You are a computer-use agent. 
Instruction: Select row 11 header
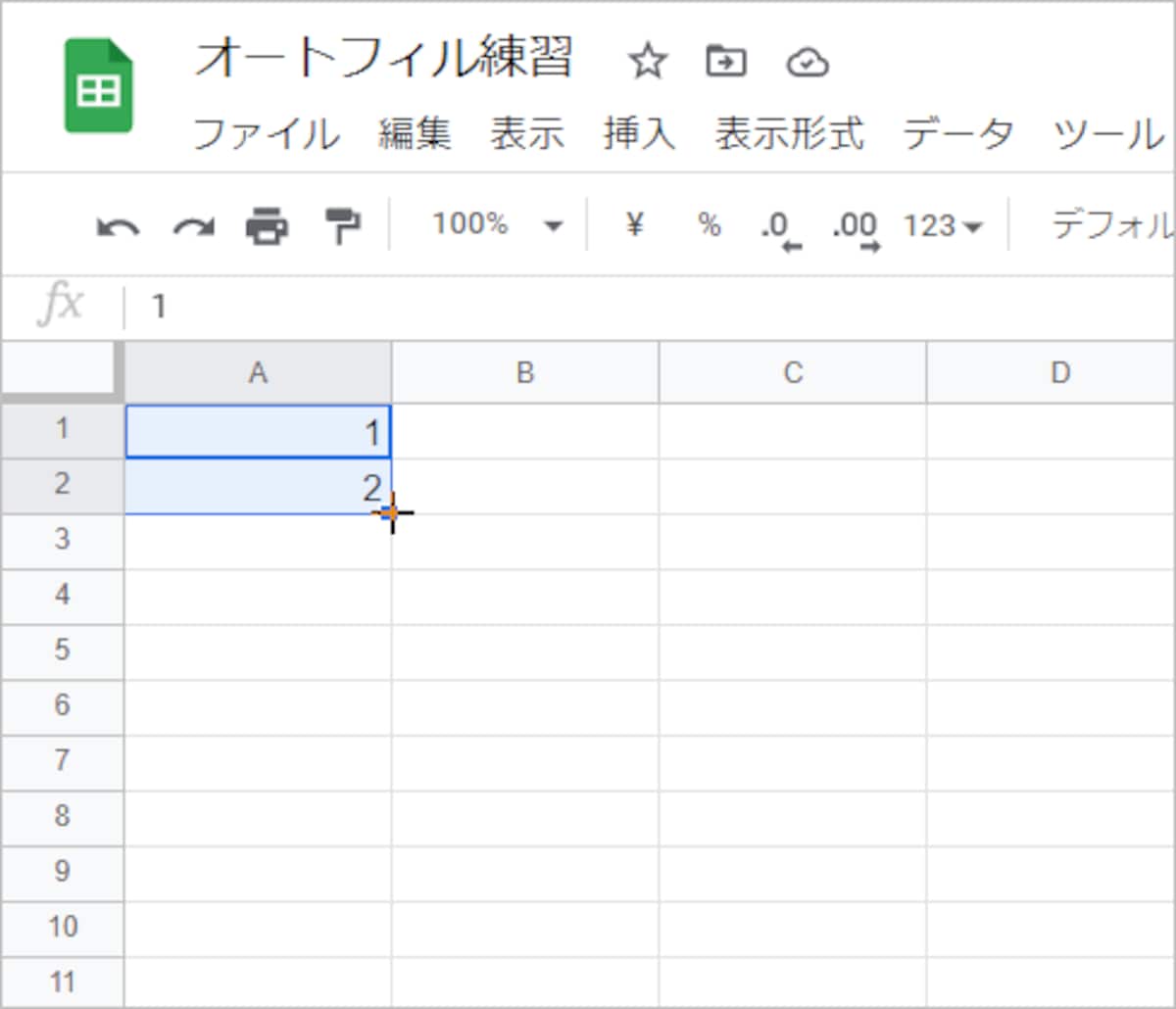pos(63,983)
